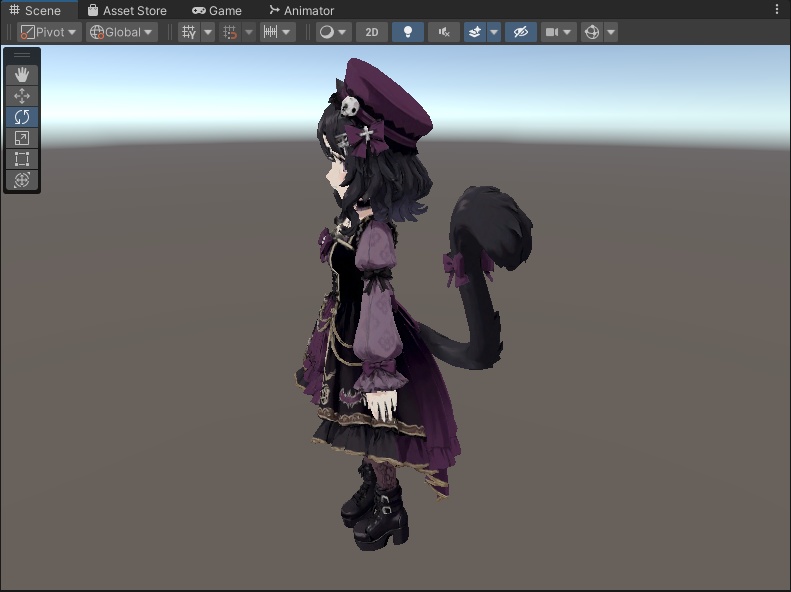Open the draw mode shading dropdown
This screenshot has width=791, height=592.
[x=333, y=32]
